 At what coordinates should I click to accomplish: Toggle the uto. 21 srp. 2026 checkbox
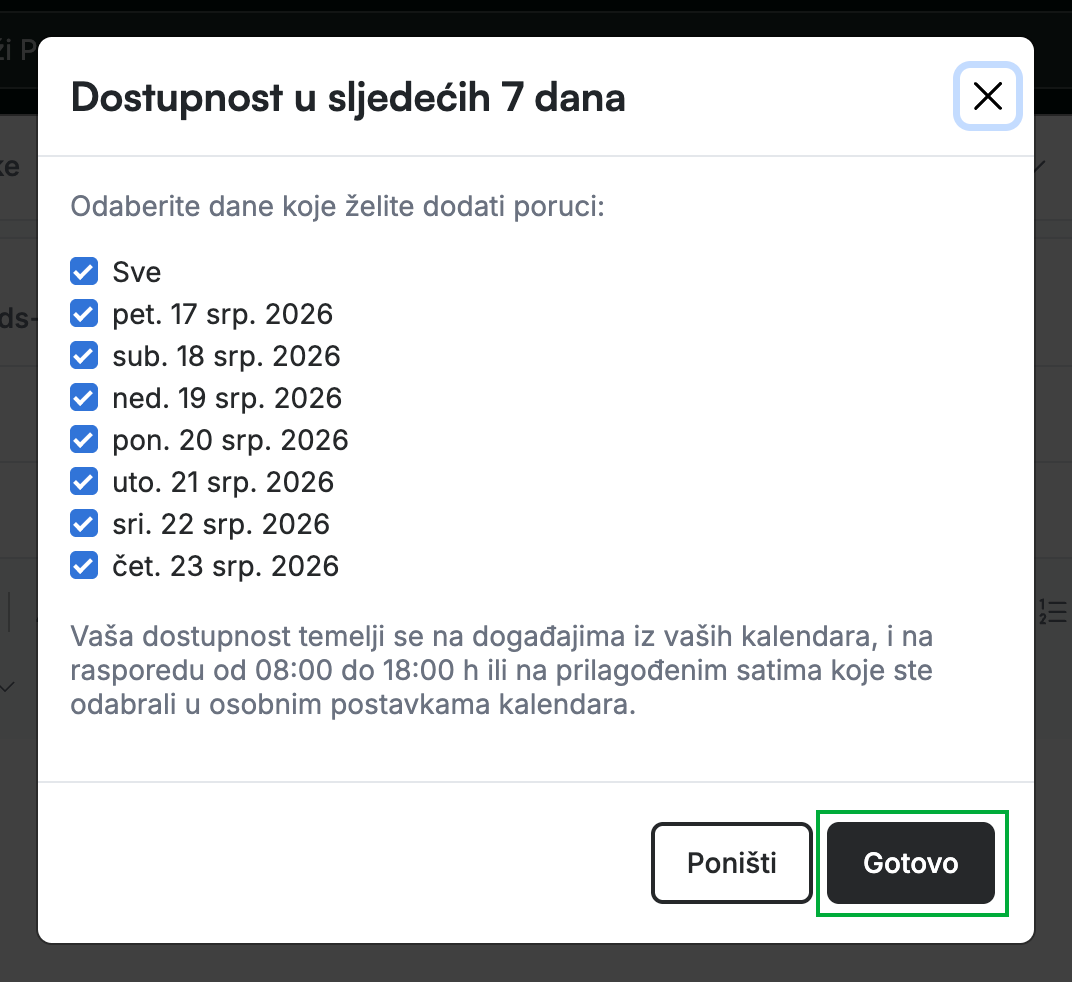(x=84, y=482)
